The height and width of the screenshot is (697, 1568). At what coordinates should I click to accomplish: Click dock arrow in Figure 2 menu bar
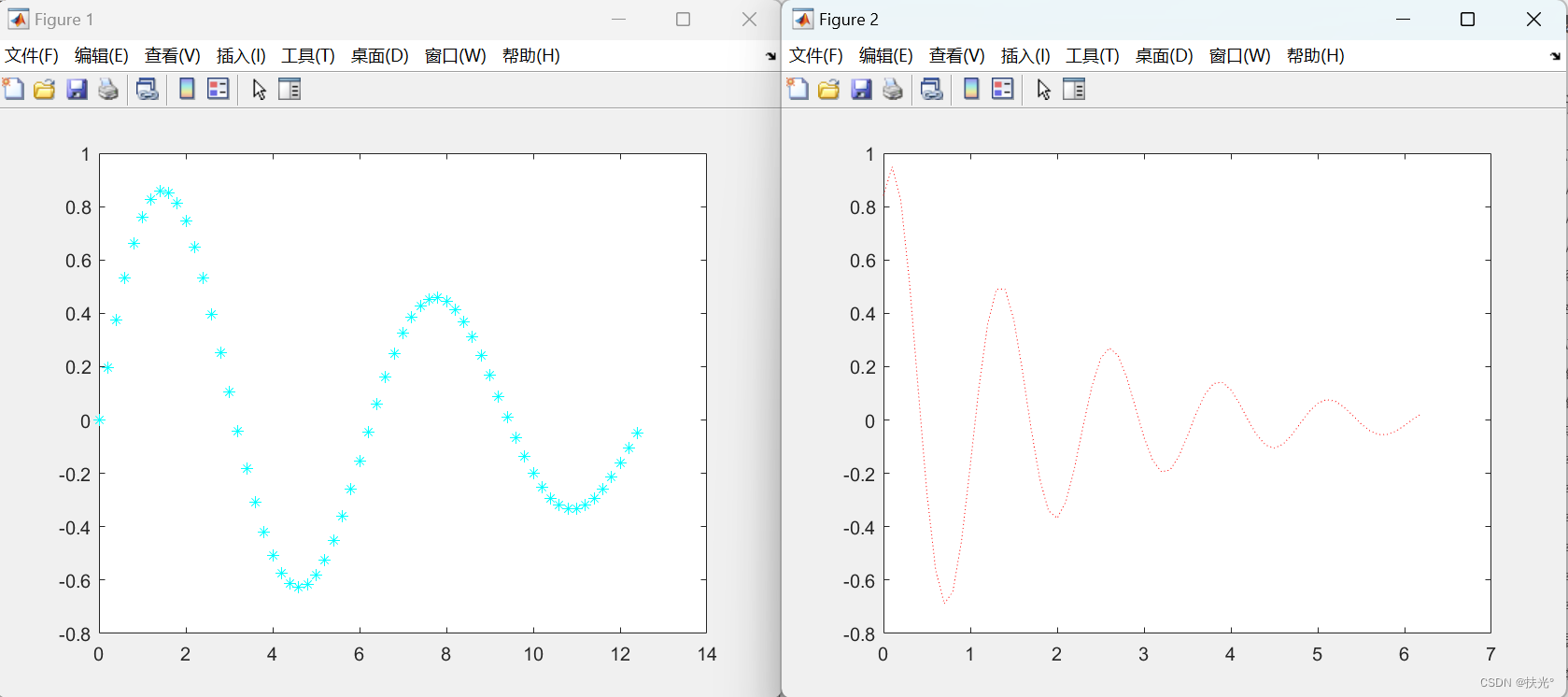[x=1555, y=56]
